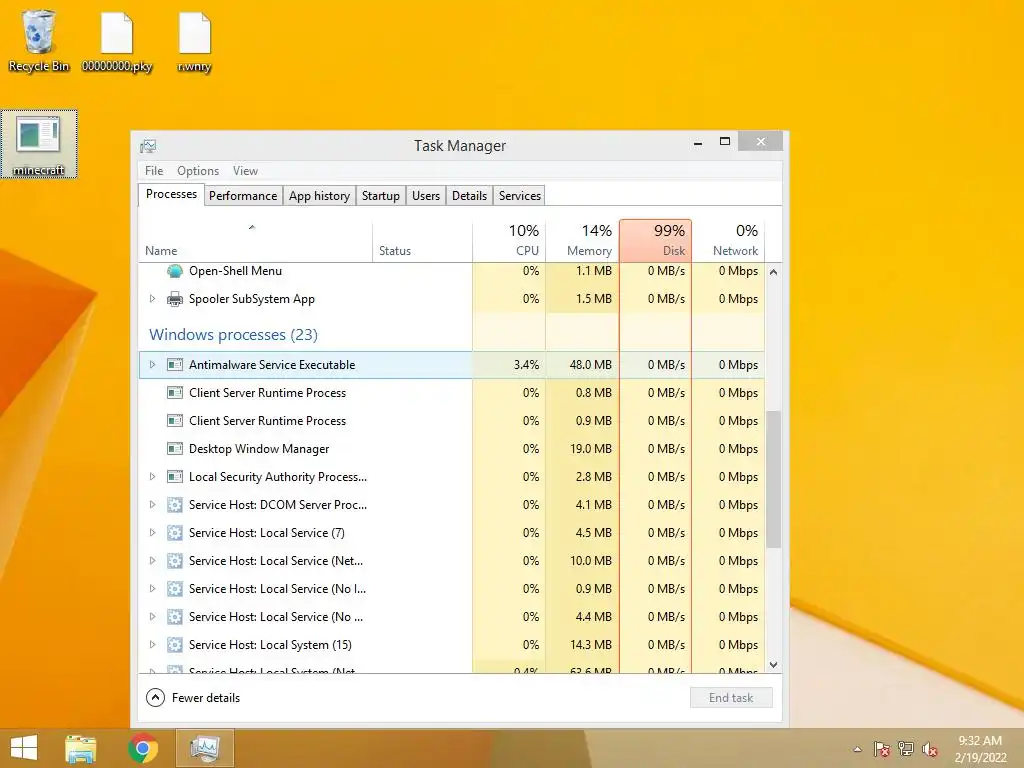Click Local Security Authority Process icon
This screenshot has height=768, width=1024.
point(174,477)
